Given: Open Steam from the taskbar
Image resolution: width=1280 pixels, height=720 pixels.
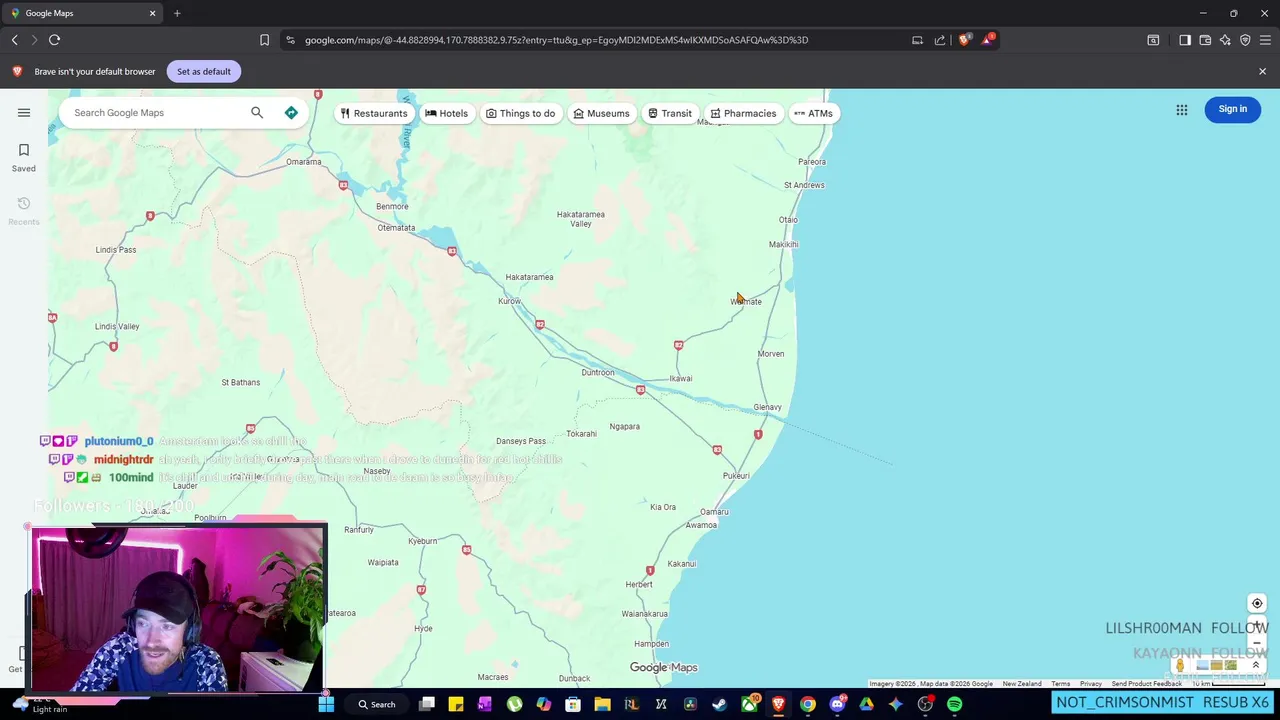Looking at the screenshot, I should coord(719,704).
